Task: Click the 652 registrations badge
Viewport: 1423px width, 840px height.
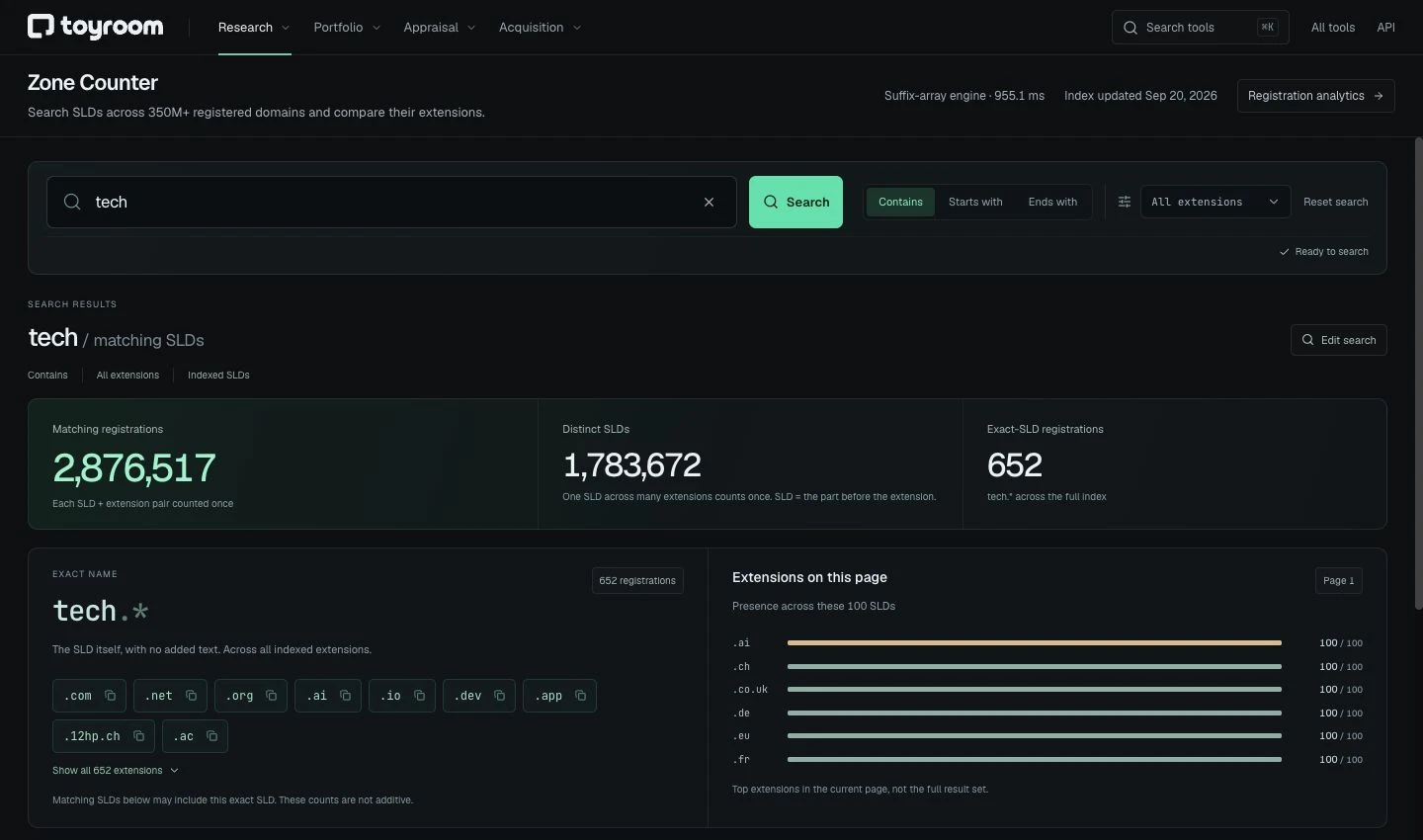Action: (637, 581)
